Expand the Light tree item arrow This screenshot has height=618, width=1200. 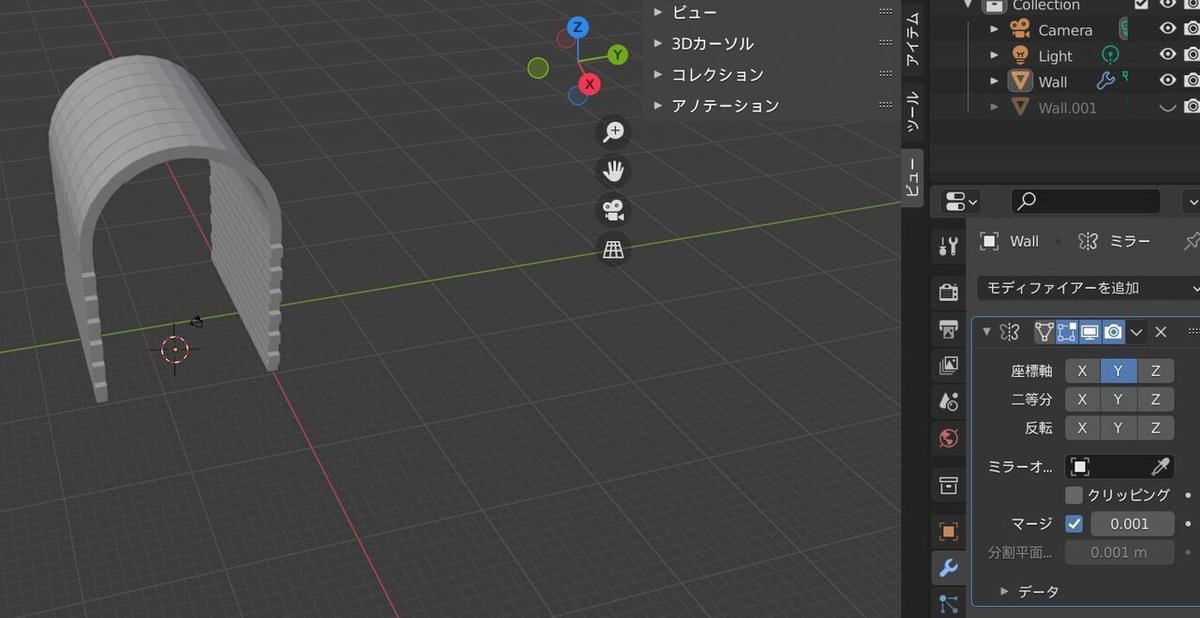click(x=994, y=55)
